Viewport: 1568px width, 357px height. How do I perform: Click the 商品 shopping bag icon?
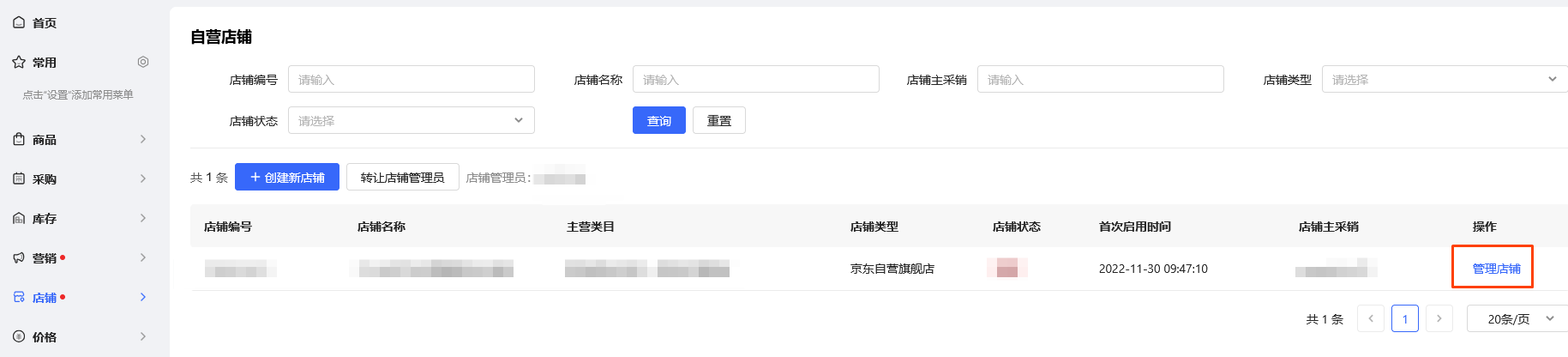[19, 139]
